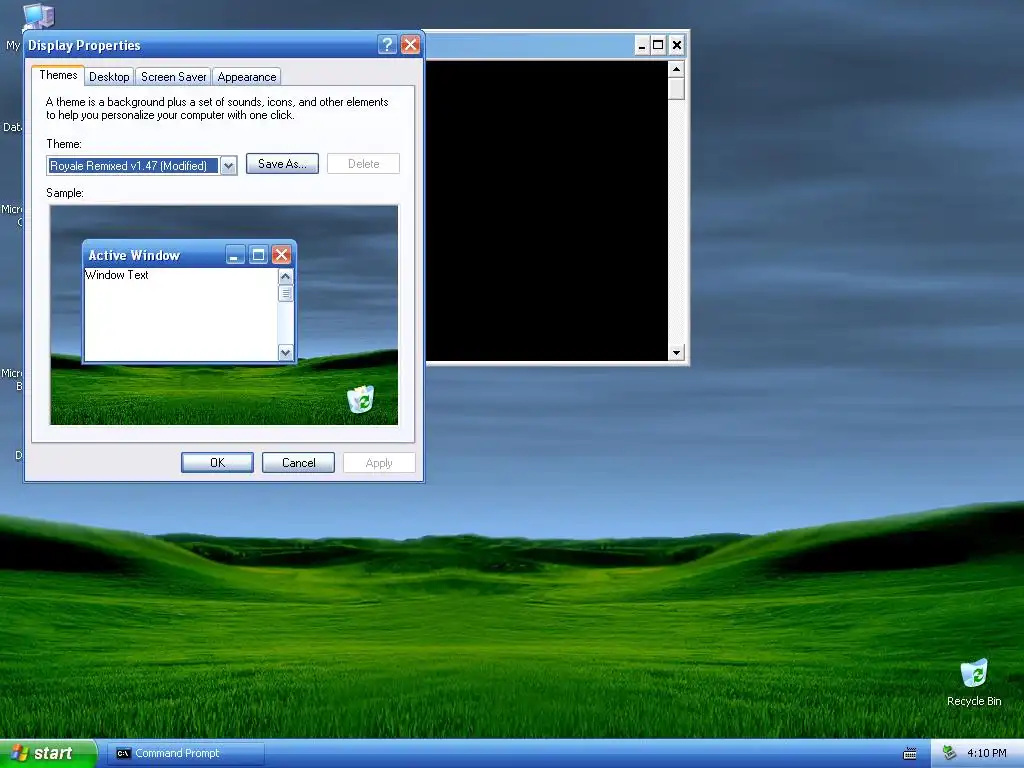
Task: Click the network tray icon beside the clock
Action: [x=950, y=753]
